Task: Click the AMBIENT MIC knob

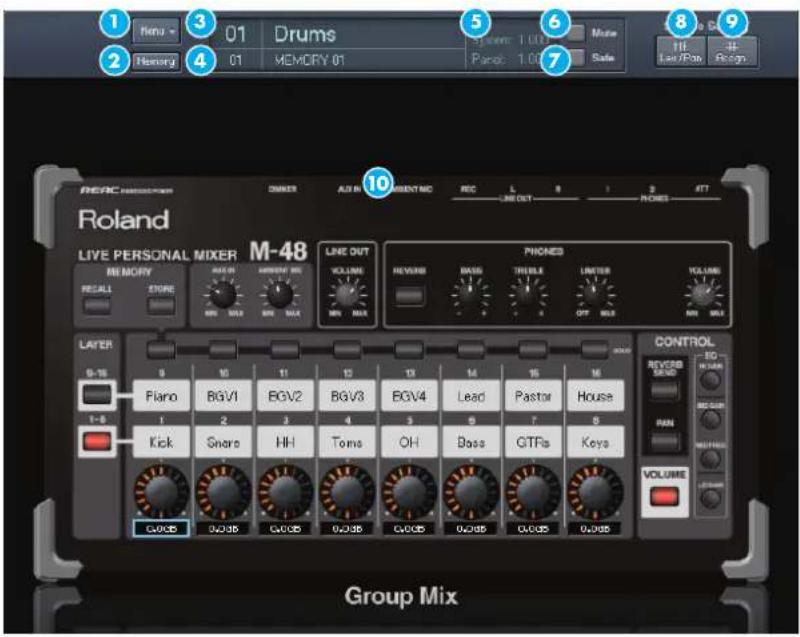Action: pyautogui.click(x=280, y=294)
